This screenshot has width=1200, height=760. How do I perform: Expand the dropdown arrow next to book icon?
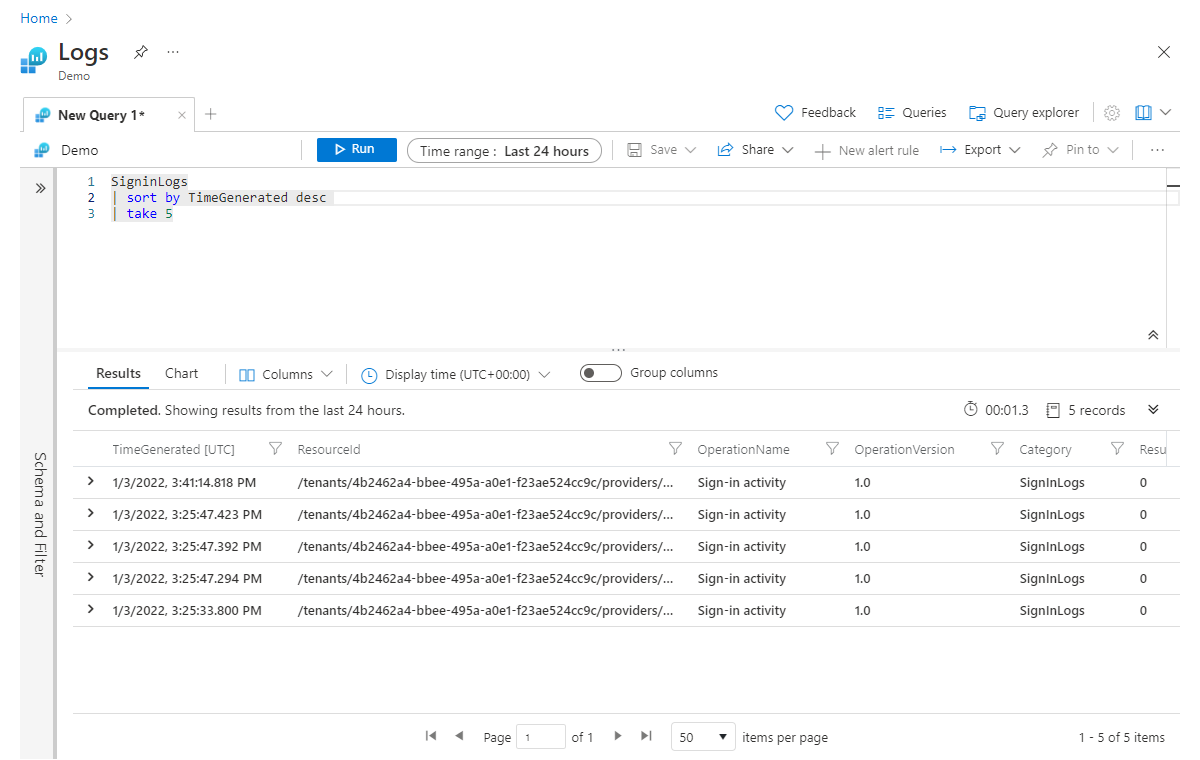(1165, 113)
